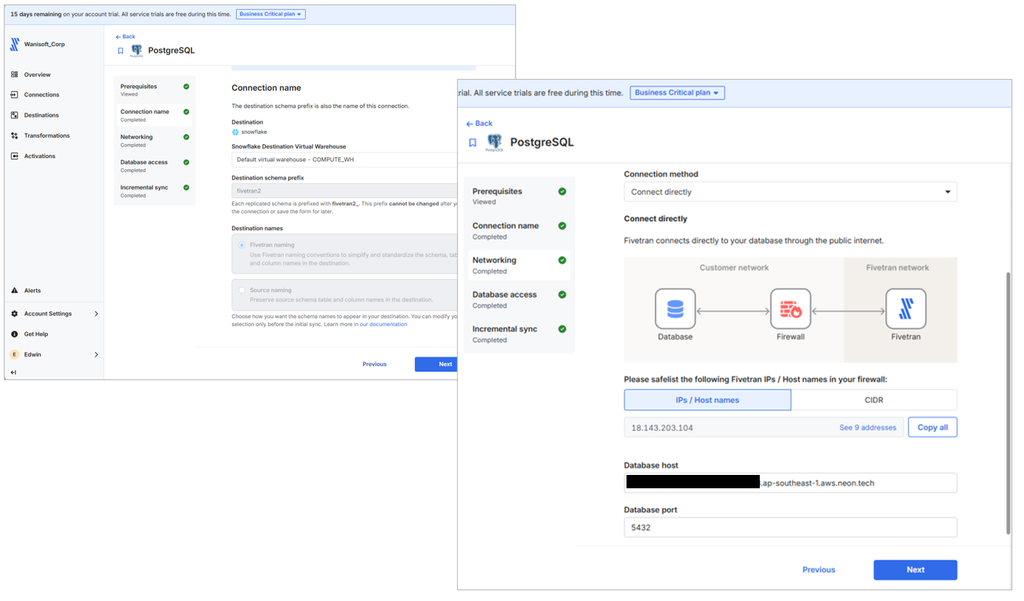This screenshot has width=1024, height=601.
Task: Collapse the sidebar using bottom arrow icon
Action: pyautogui.click(x=13, y=372)
